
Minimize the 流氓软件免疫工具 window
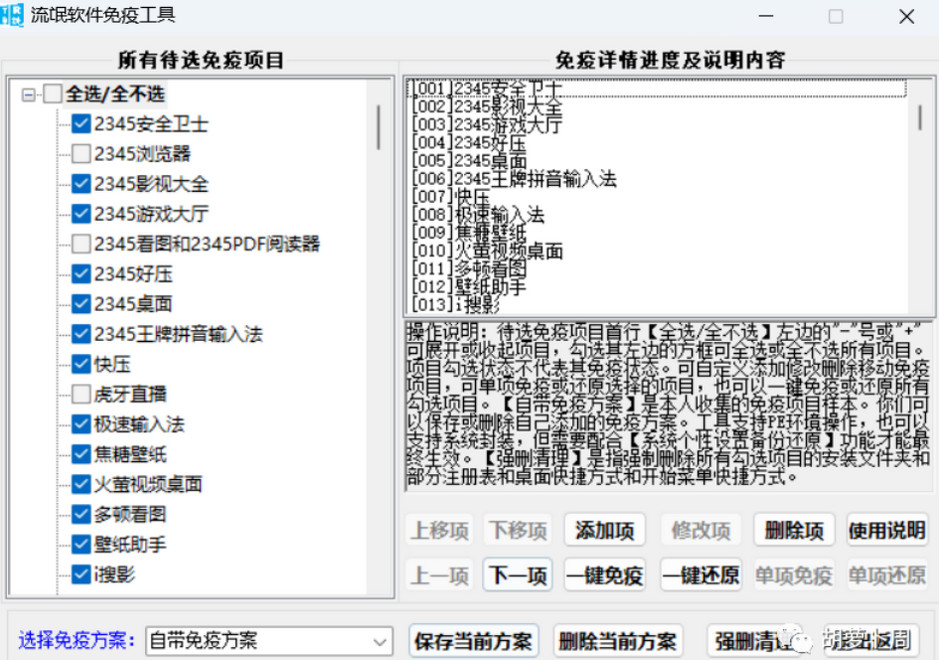[x=766, y=16]
